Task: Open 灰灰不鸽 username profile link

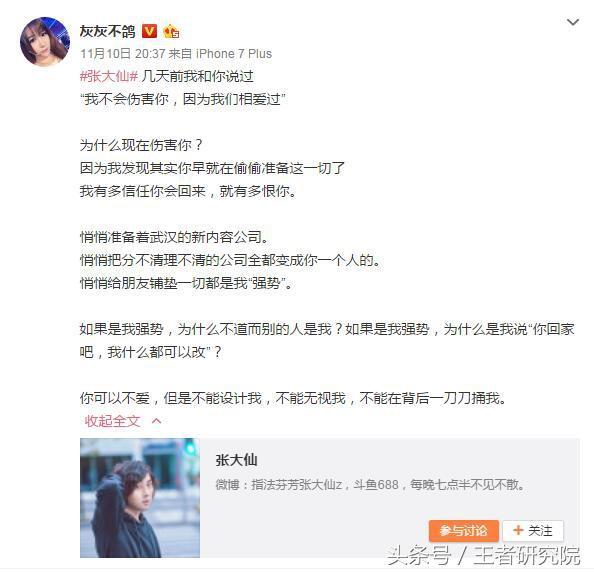Action: (108, 31)
